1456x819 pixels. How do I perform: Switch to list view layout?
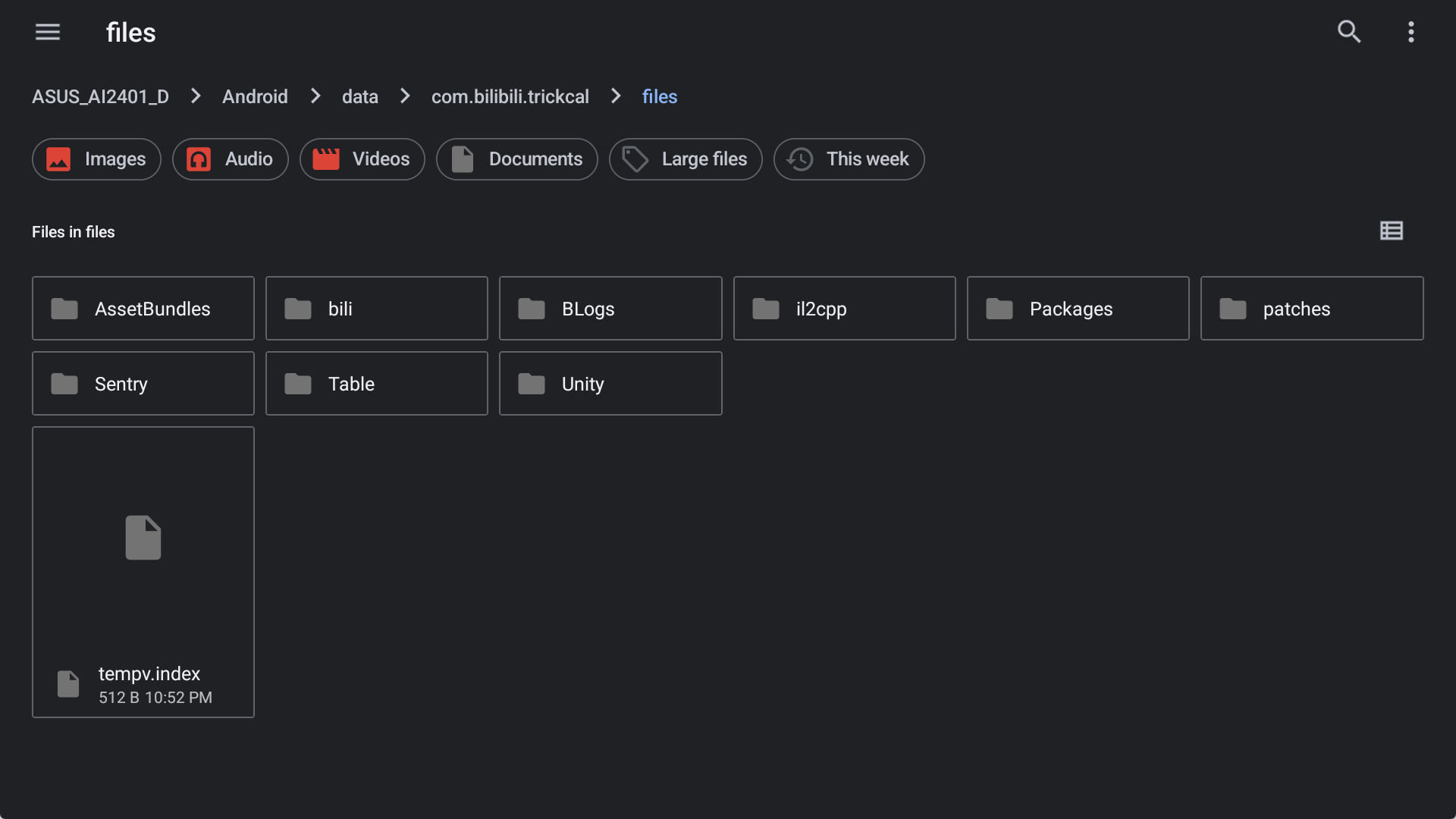coord(1391,231)
